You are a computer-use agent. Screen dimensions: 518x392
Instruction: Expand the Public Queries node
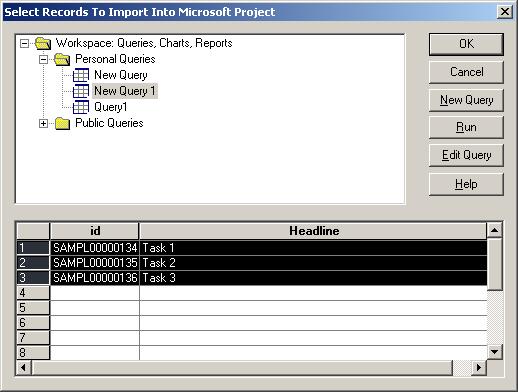coord(43,123)
